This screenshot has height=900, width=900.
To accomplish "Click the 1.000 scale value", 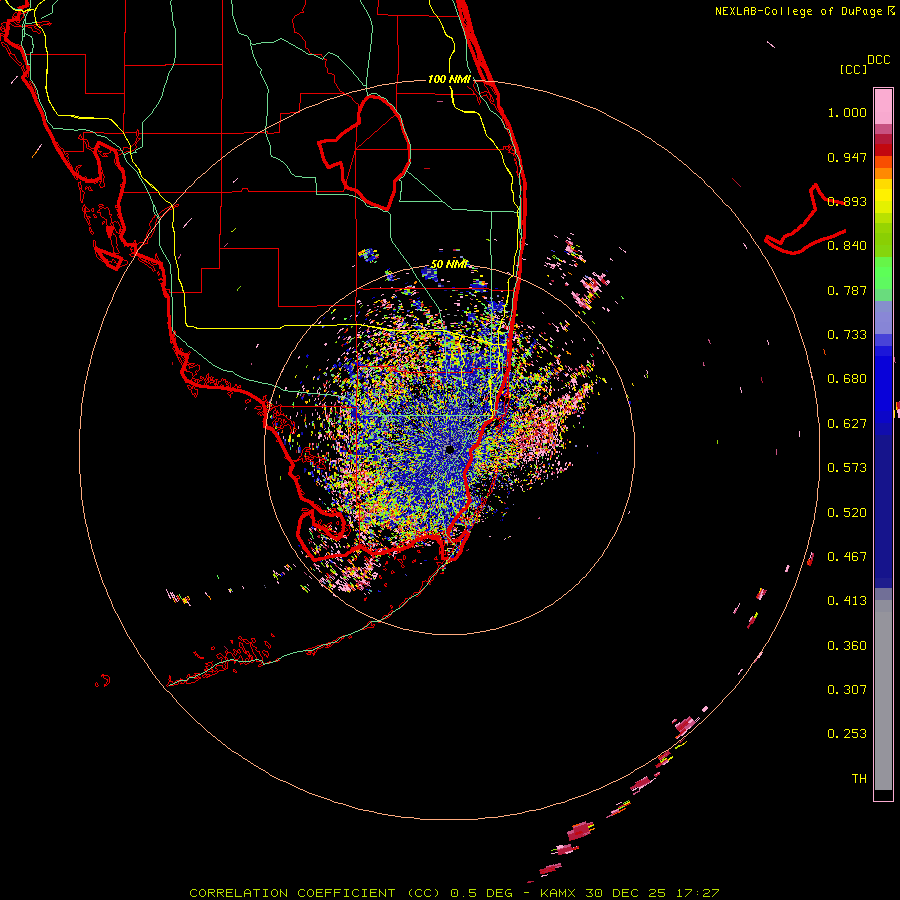I will coord(847,112).
